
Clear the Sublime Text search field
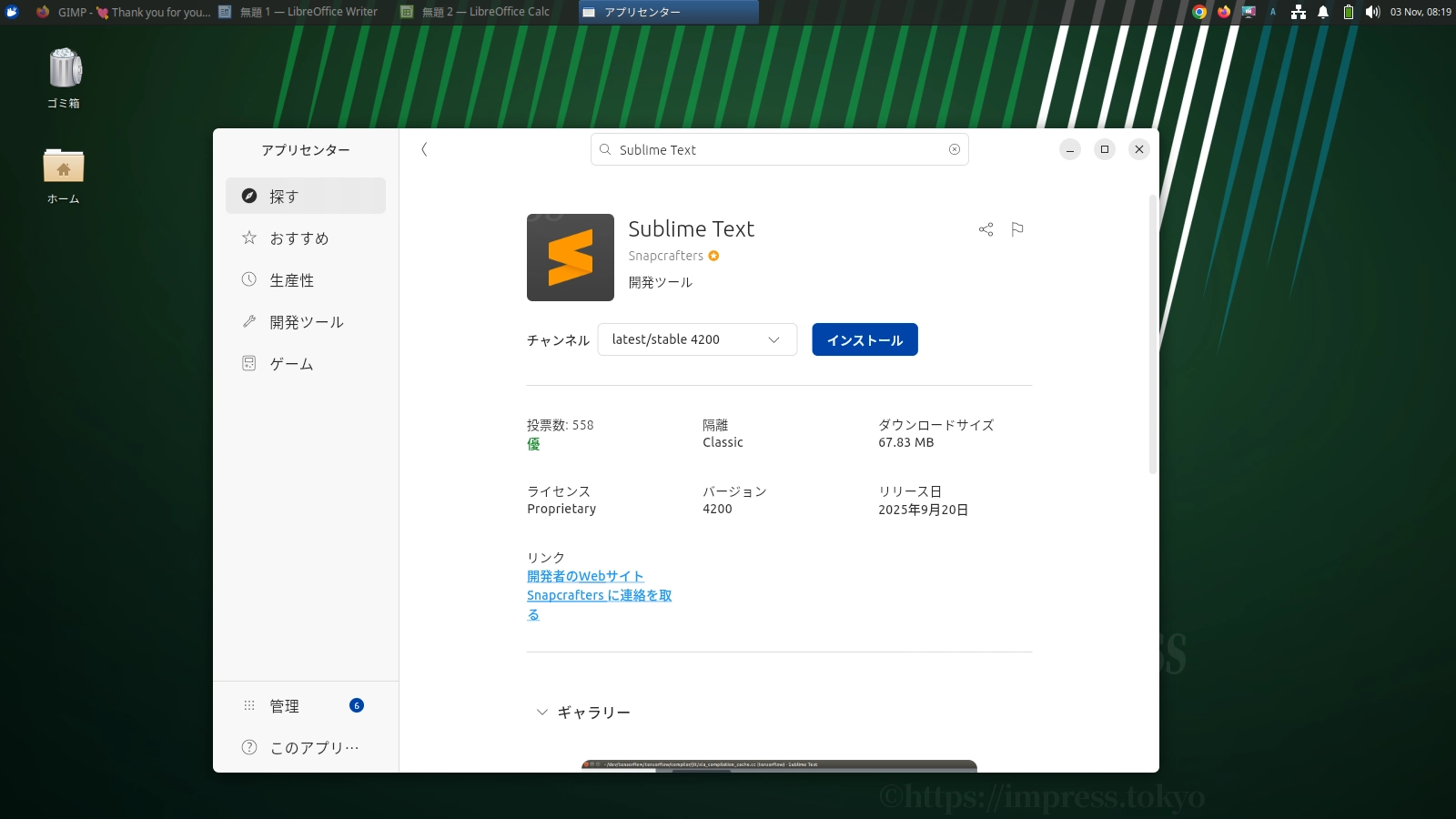[955, 149]
